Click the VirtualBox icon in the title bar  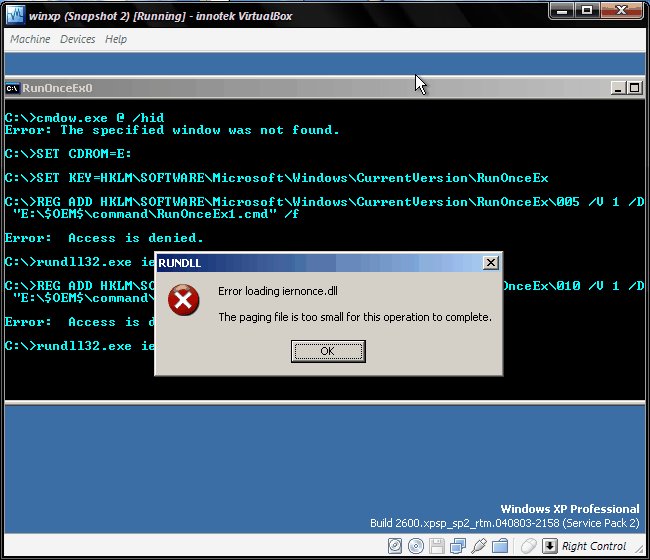pyautogui.click(x=16, y=15)
